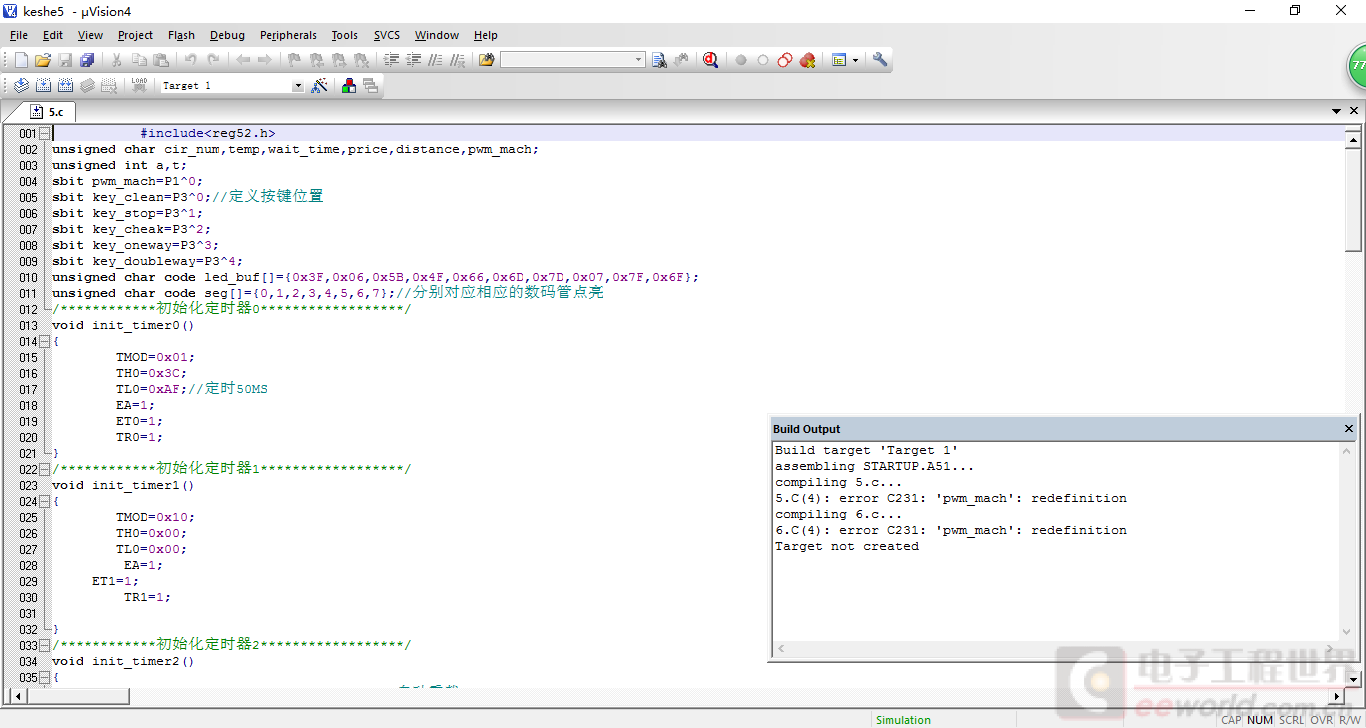Open Manage Components with the colored blocks icon
Viewport: 1366px width, 728px height.
[349, 86]
